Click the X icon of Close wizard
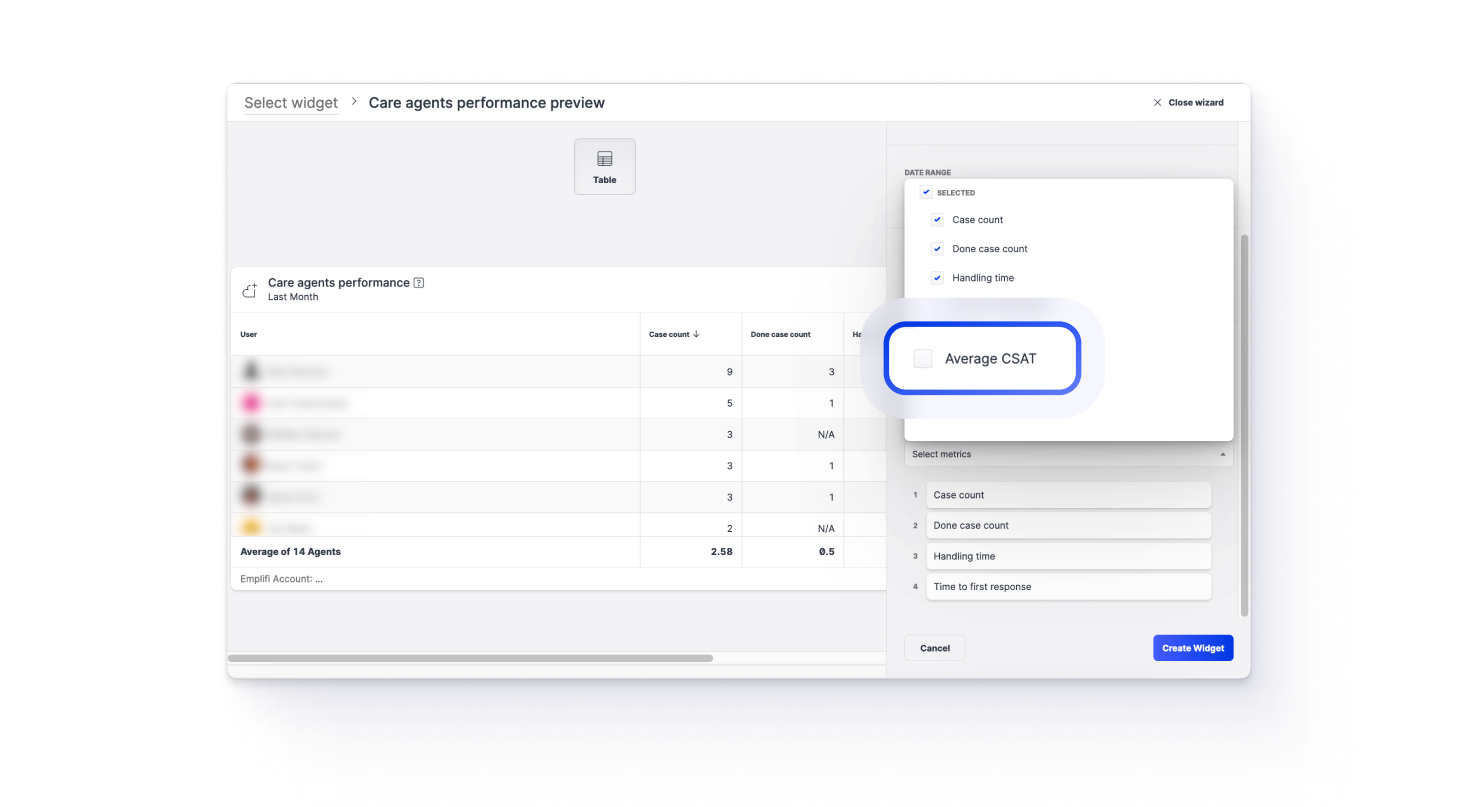Viewport: 1478px width, 807px height. point(1157,103)
